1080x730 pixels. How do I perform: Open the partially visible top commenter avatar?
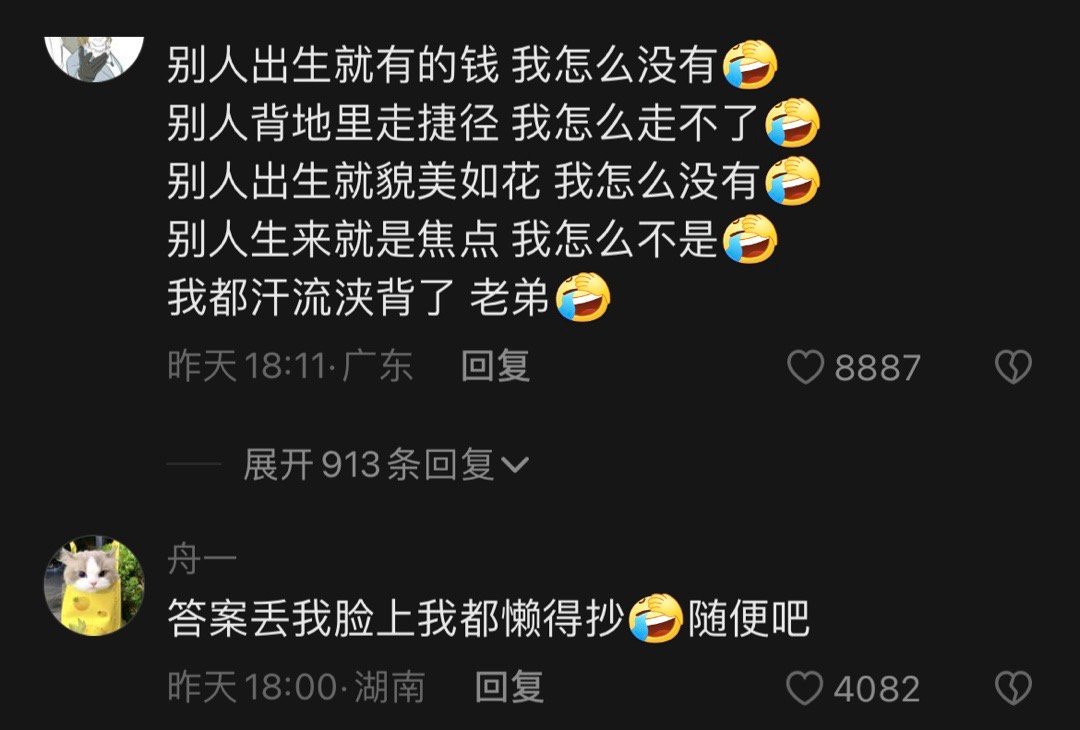(94, 59)
